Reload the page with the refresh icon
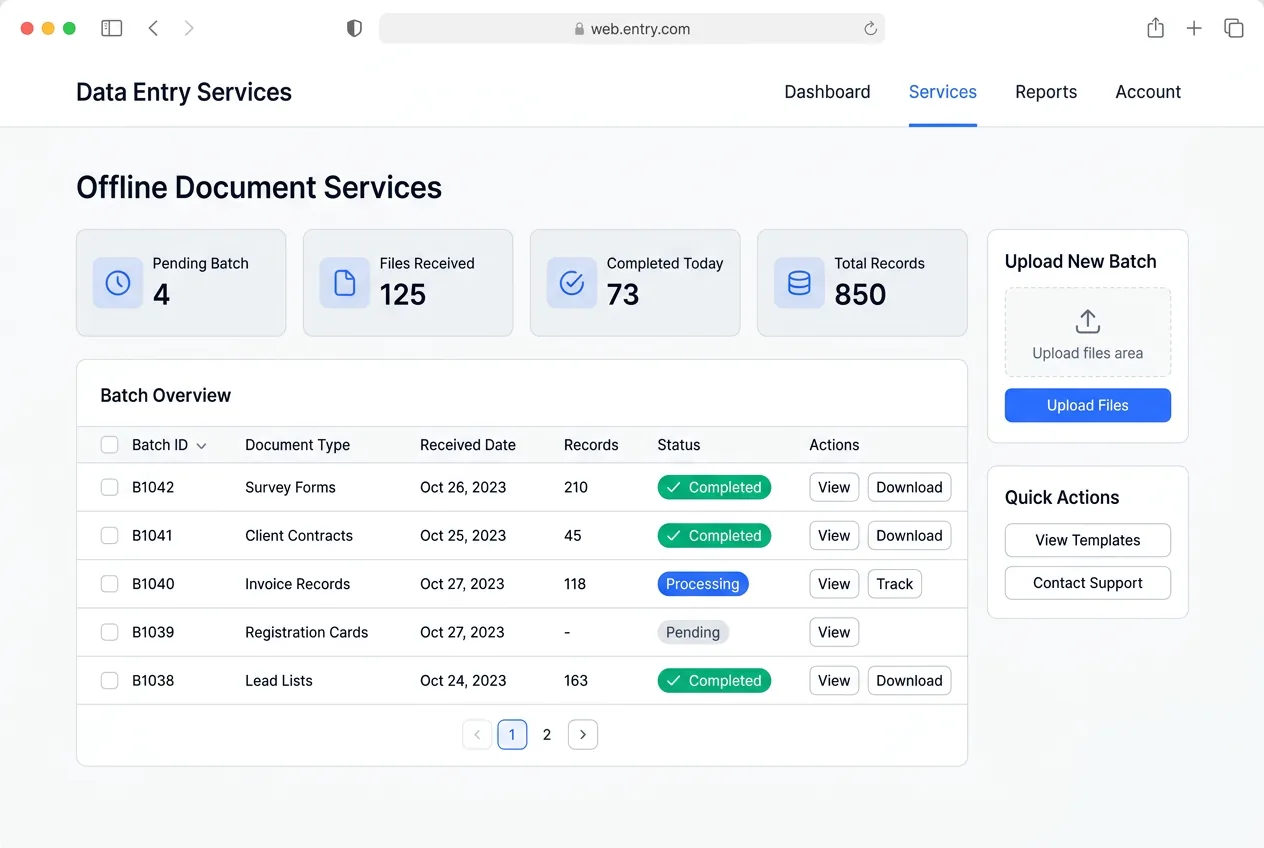The width and height of the screenshot is (1264, 848). [x=870, y=29]
